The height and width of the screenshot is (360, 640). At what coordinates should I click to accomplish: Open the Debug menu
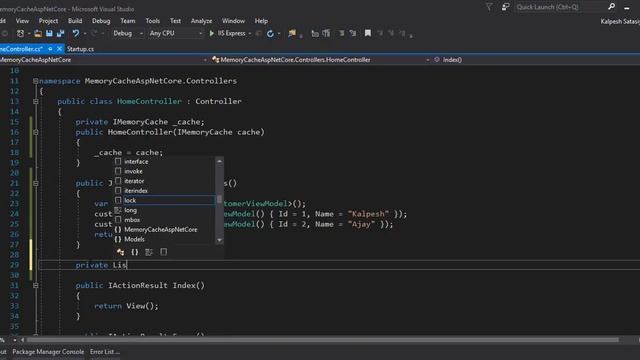(x=101, y=21)
